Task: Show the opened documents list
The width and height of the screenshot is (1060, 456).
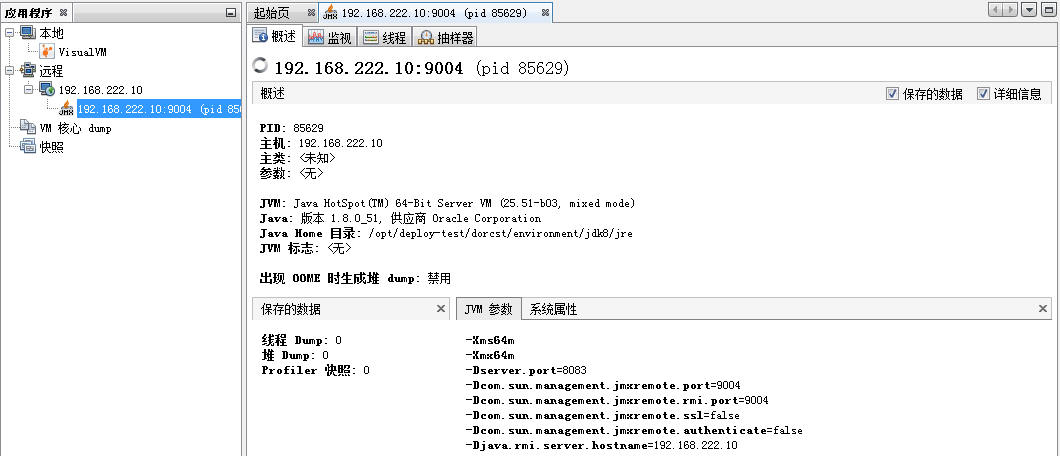Action: pos(1029,9)
